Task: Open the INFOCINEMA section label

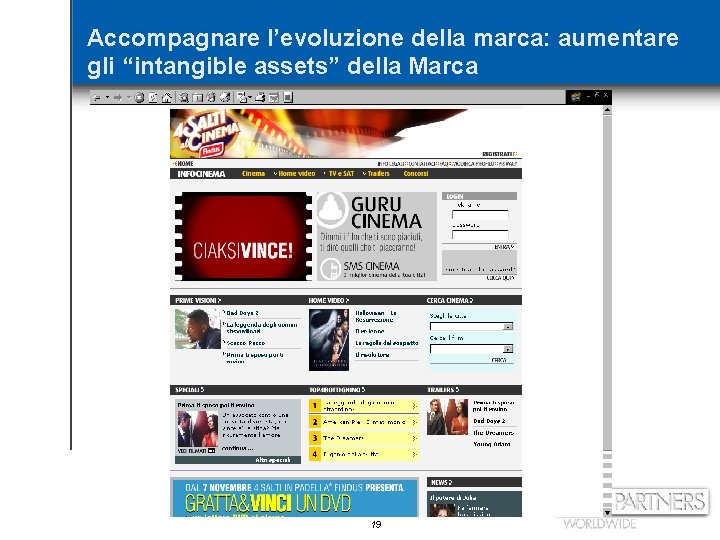Action: 201,174
